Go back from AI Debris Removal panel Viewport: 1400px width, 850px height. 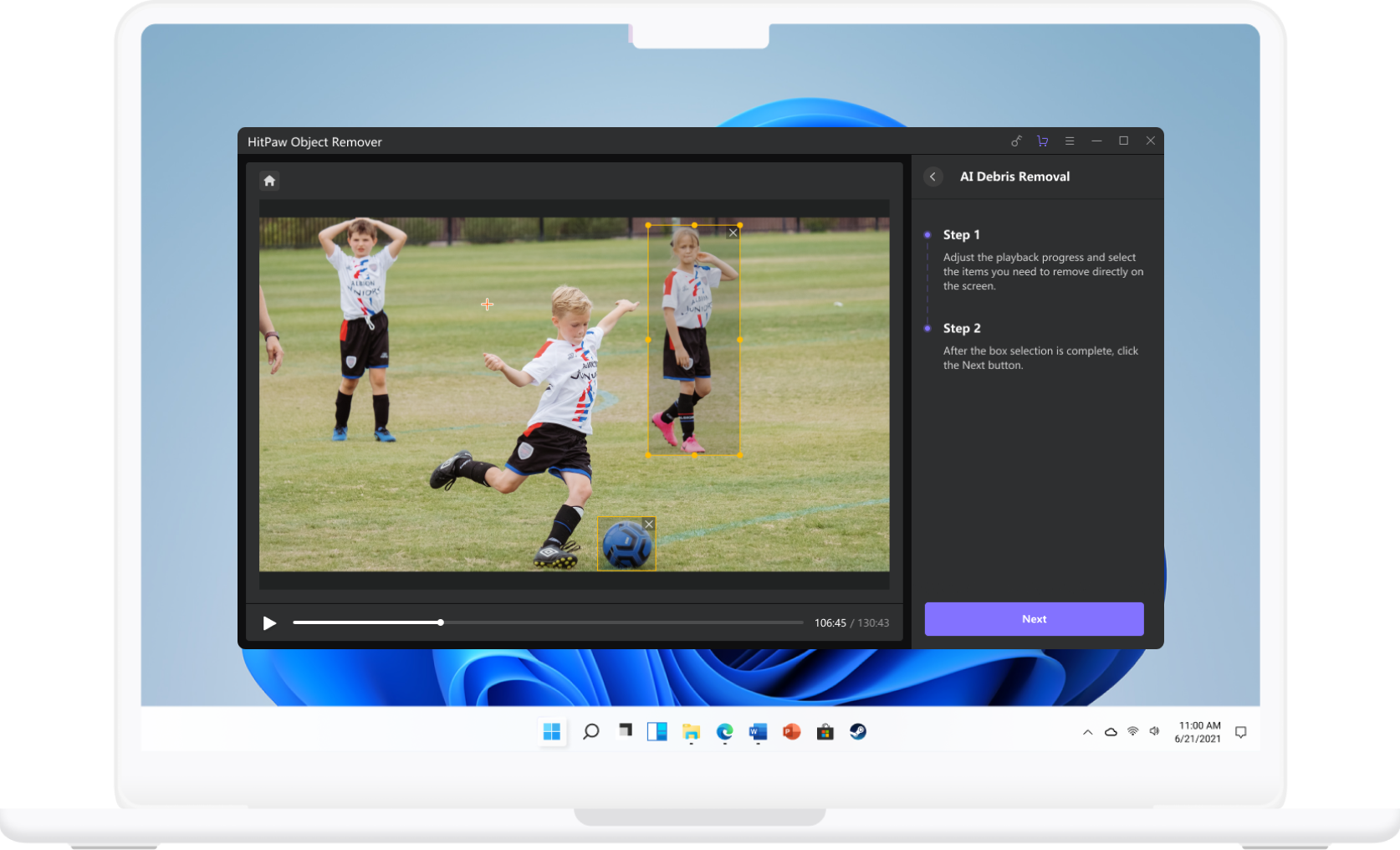tap(932, 177)
